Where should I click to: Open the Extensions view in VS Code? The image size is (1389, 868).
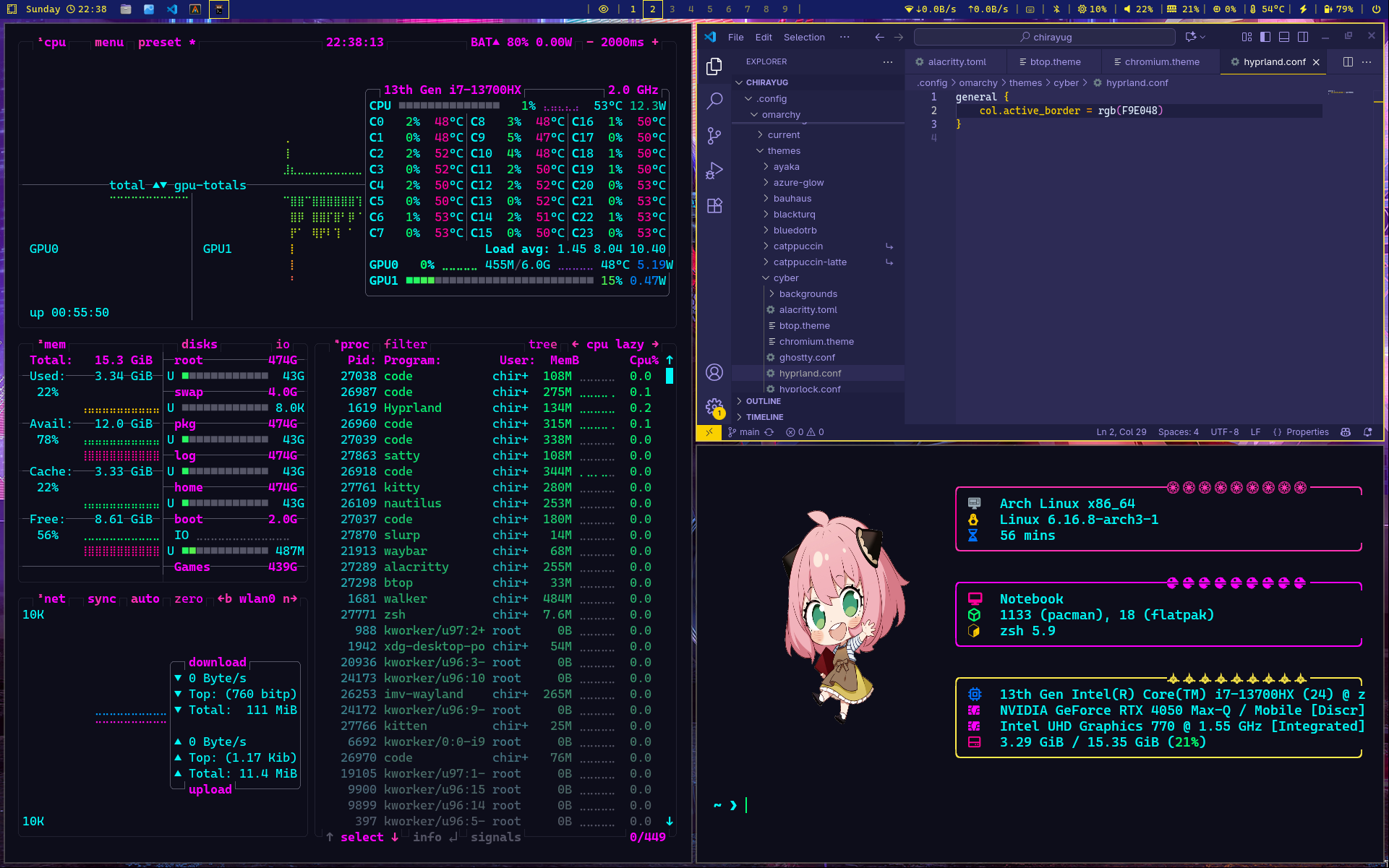(x=714, y=206)
